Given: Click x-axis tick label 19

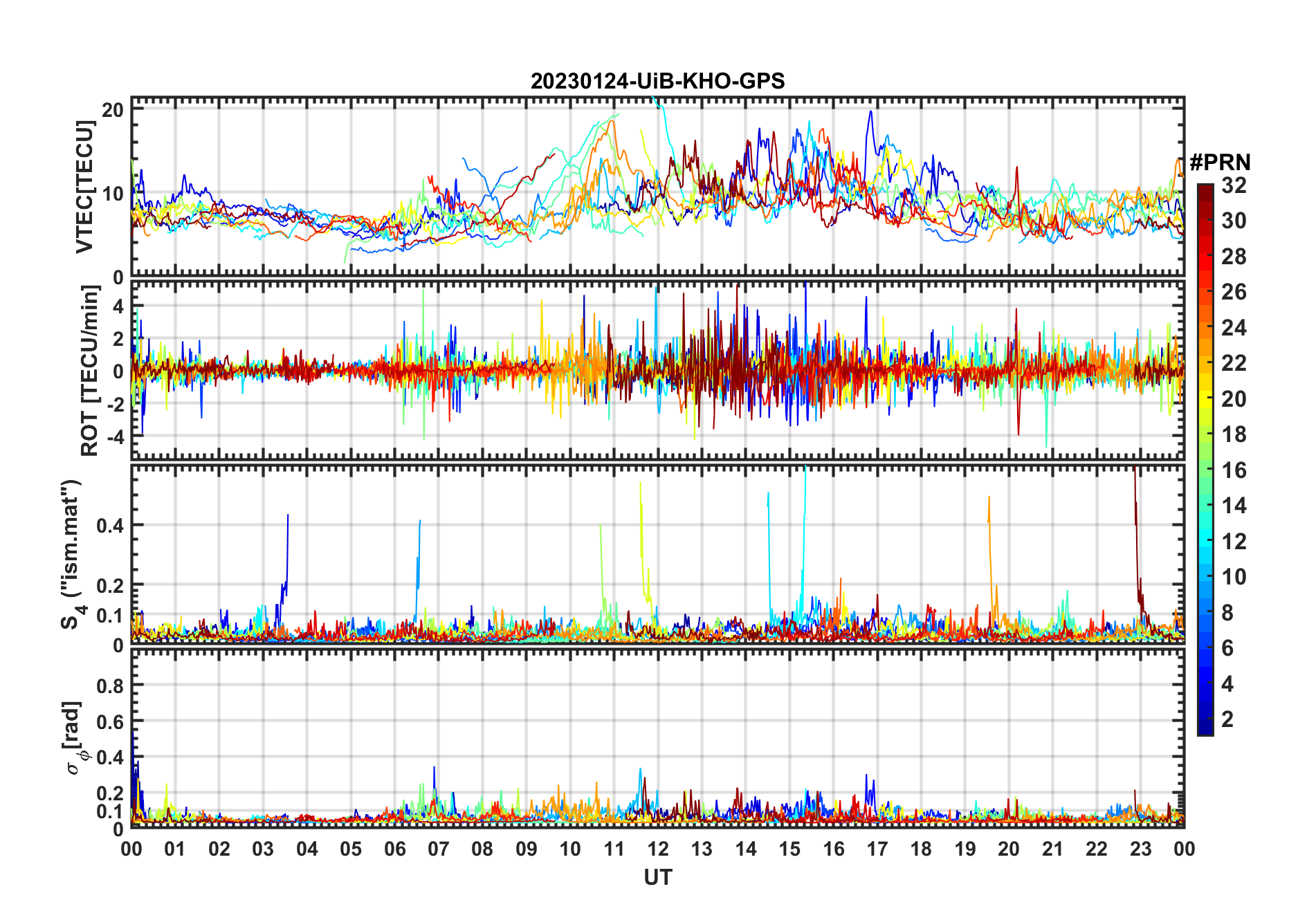Looking at the screenshot, I should (x=965, y=849).
